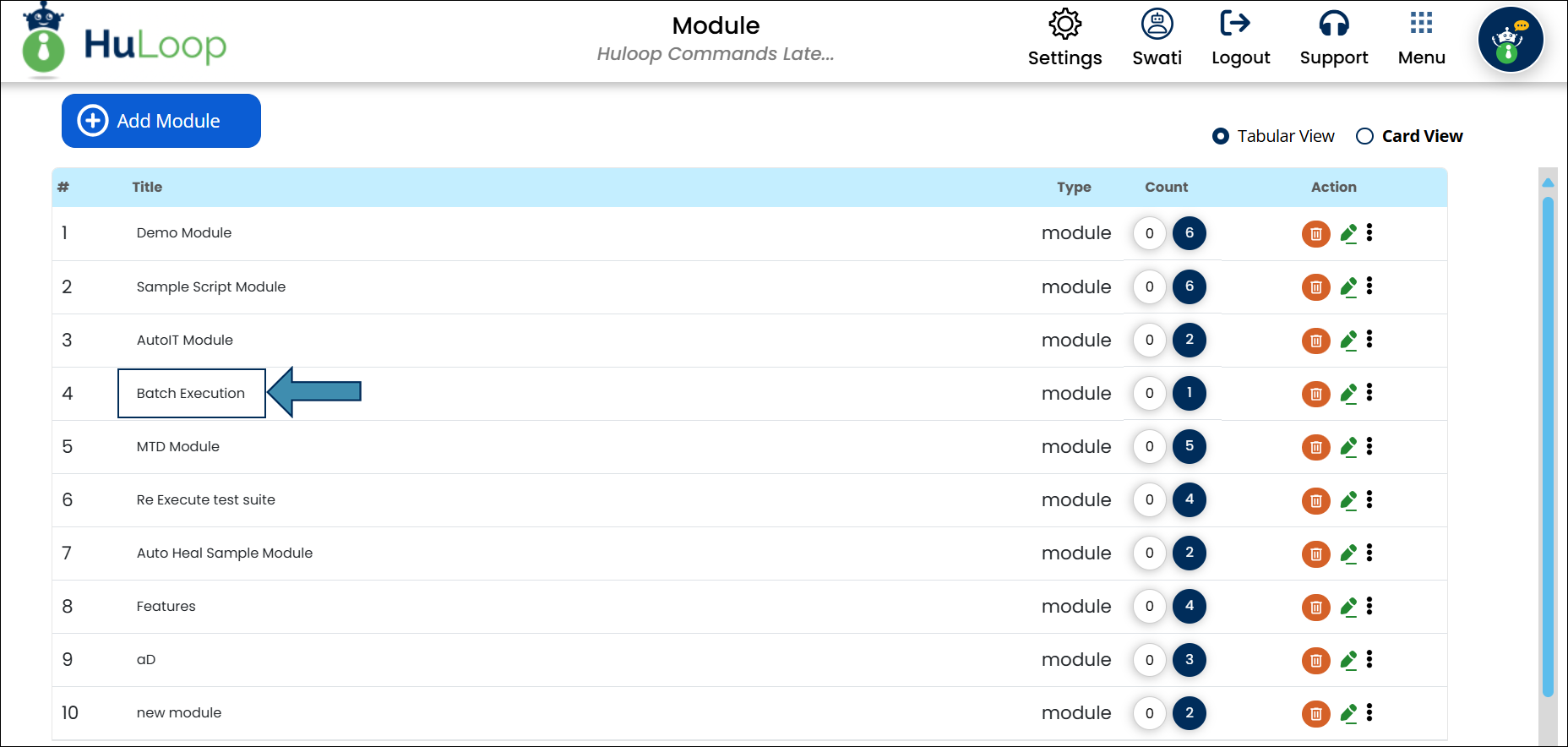Click the Title column header
The height and width of the screenshot is (747, 1568).
(147, 187)
